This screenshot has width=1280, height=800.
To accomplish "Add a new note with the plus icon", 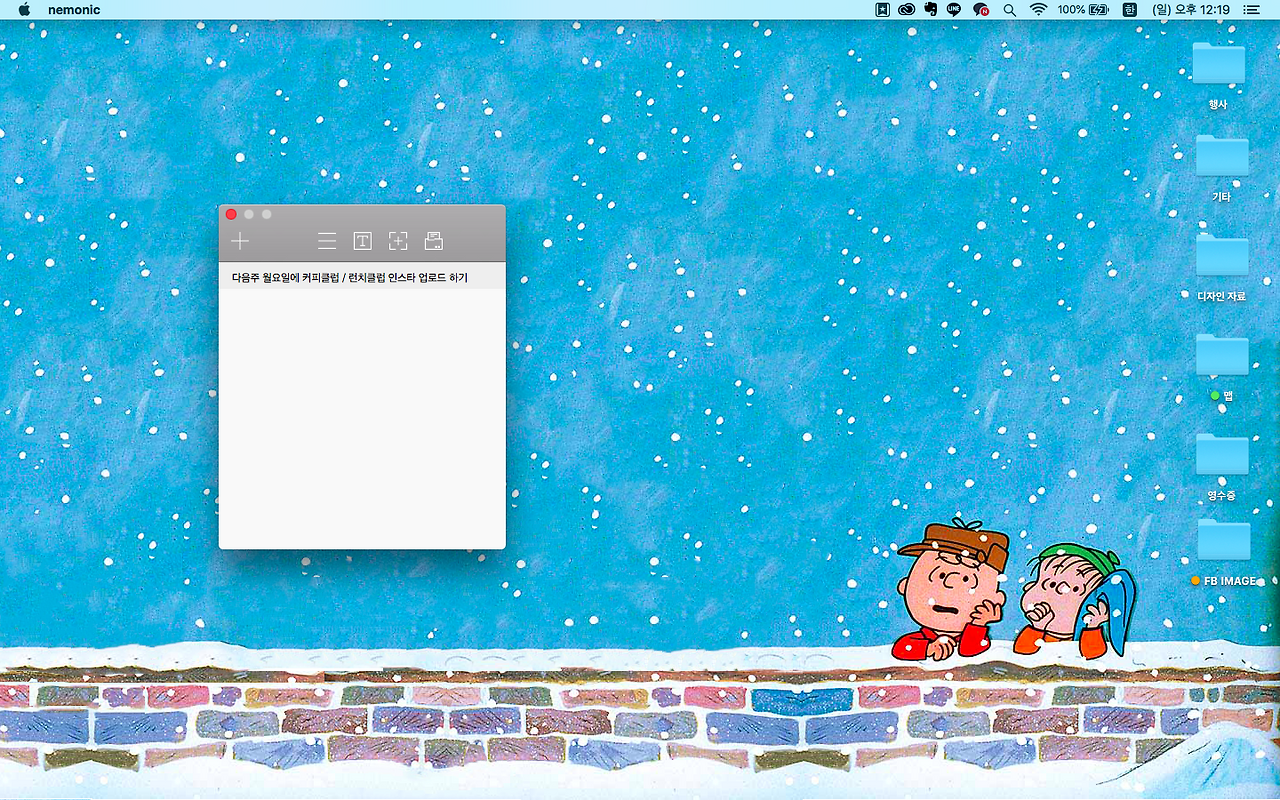I will pyautogui.click(x=240, y=241).
